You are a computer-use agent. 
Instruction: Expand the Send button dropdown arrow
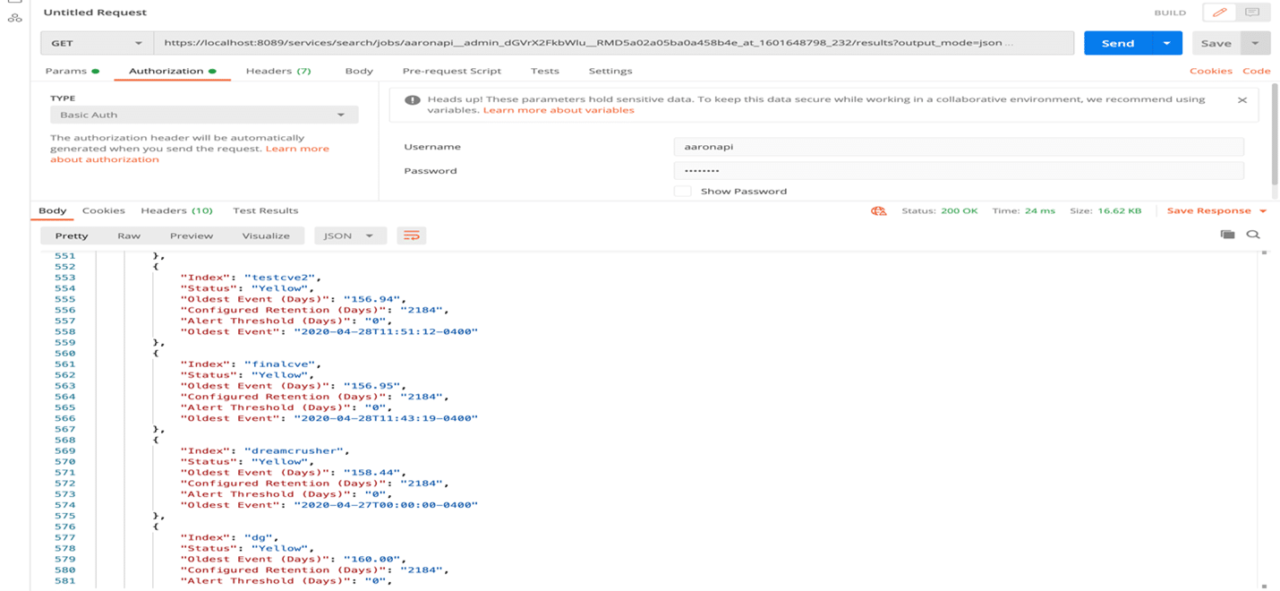1167,43
